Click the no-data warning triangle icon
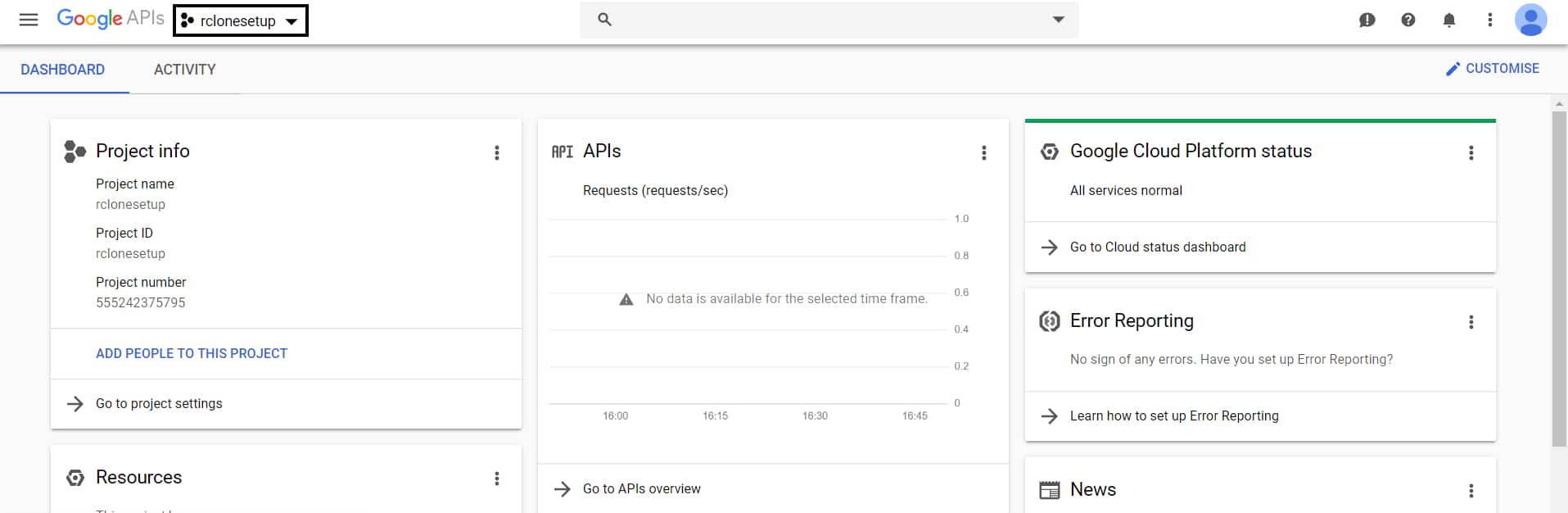Screen dimensions: 1568x513 [626, 299]
